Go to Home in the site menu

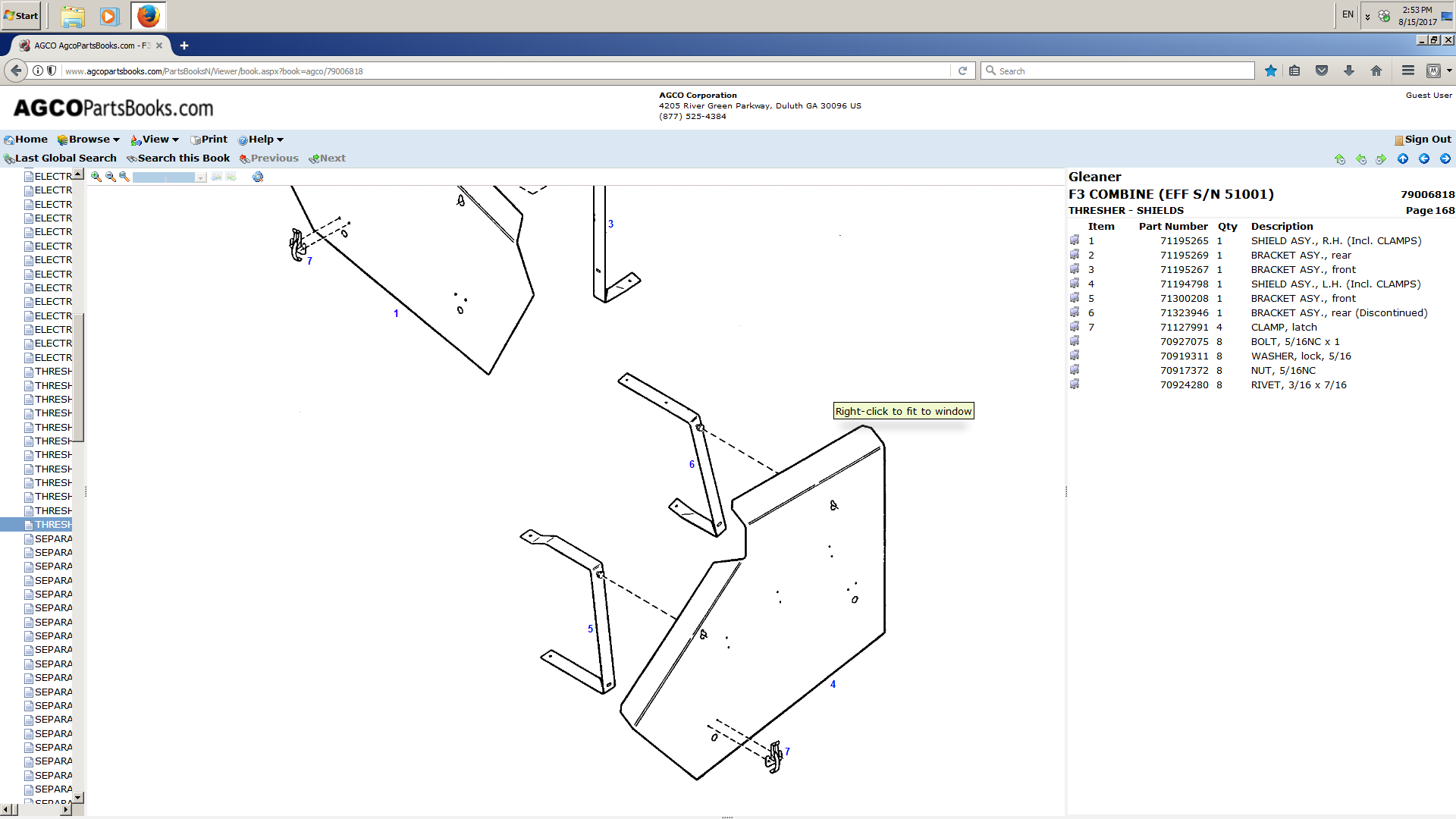pyautogui.click(x=26, y=140)
